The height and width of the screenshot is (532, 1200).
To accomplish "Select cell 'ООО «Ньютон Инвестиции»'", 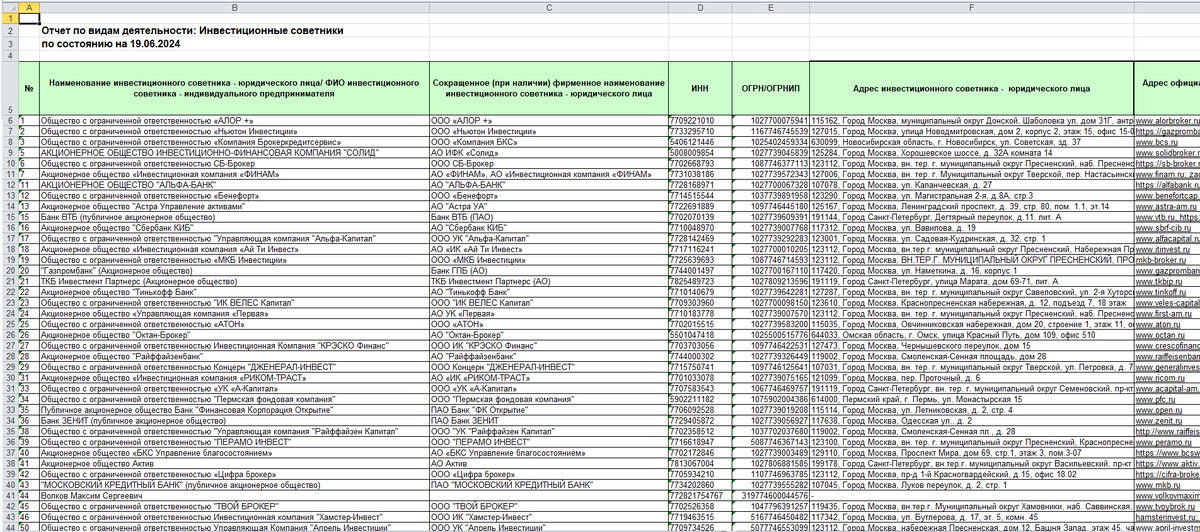I will 547,130.
